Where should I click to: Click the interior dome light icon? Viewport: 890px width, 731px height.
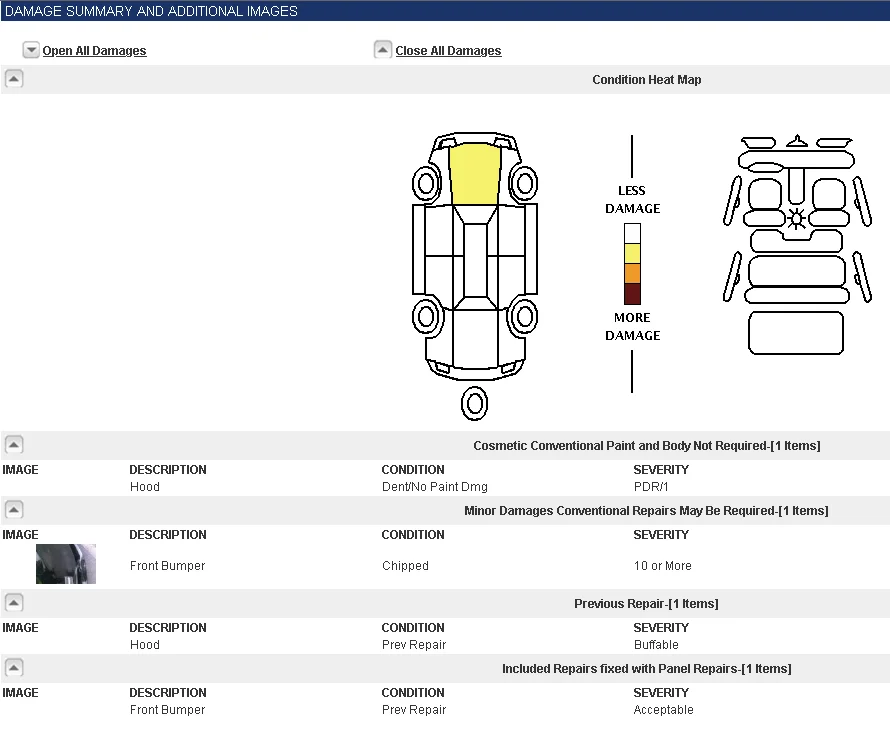tap(796, 219)
